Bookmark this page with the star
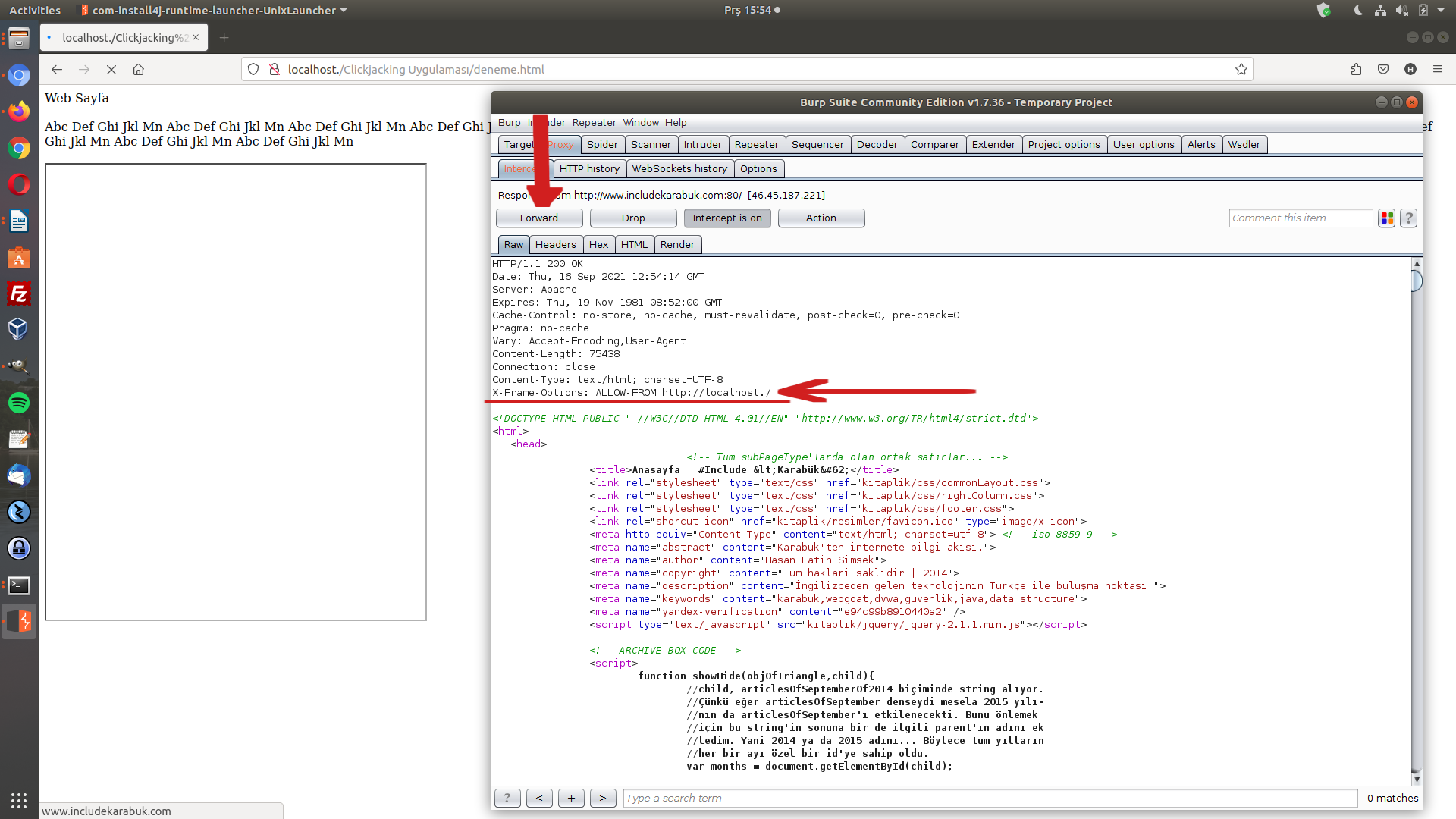Screen dimensions: 1456x819 pos(1241,69)
